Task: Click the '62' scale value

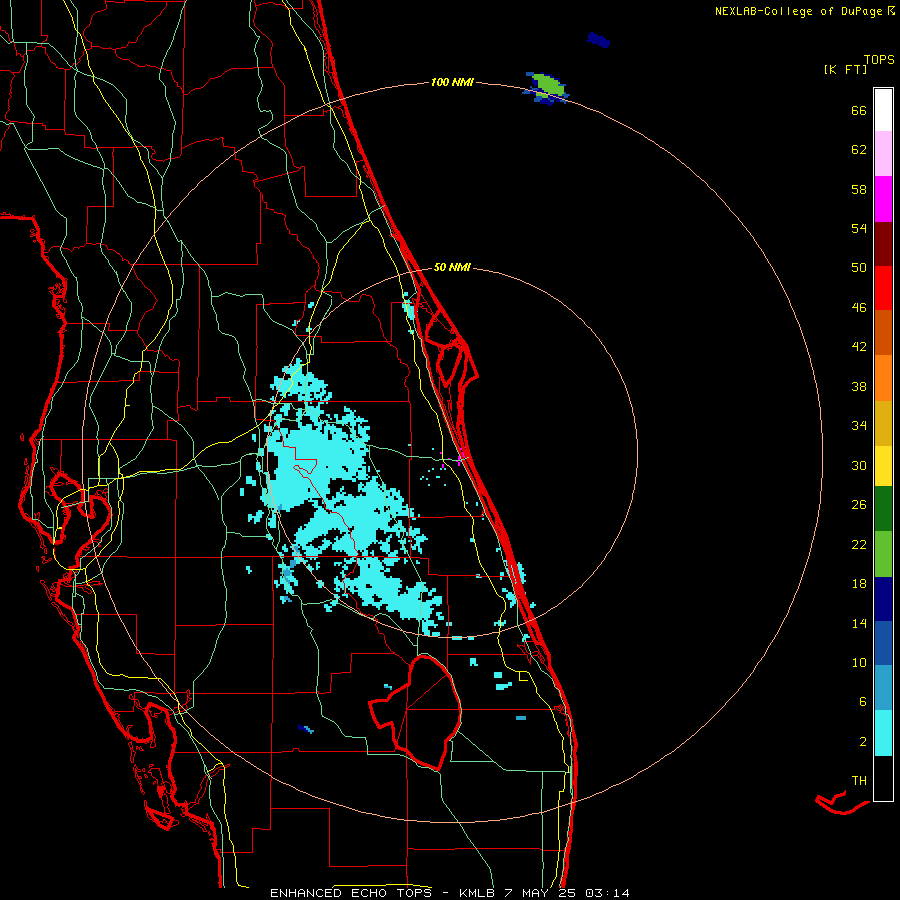Action: 859,150
